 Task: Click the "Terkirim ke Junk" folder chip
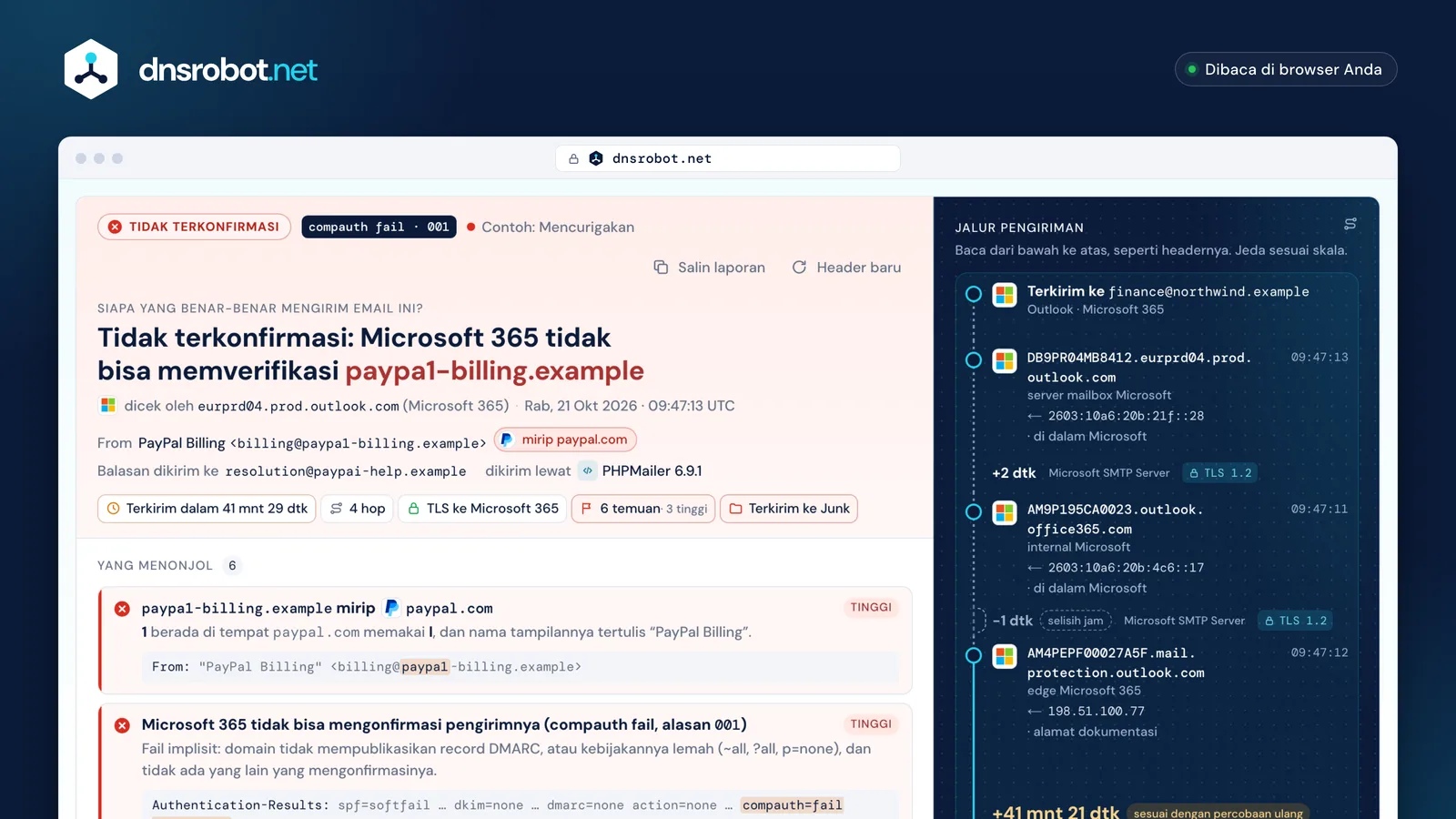tap(789, 509)
